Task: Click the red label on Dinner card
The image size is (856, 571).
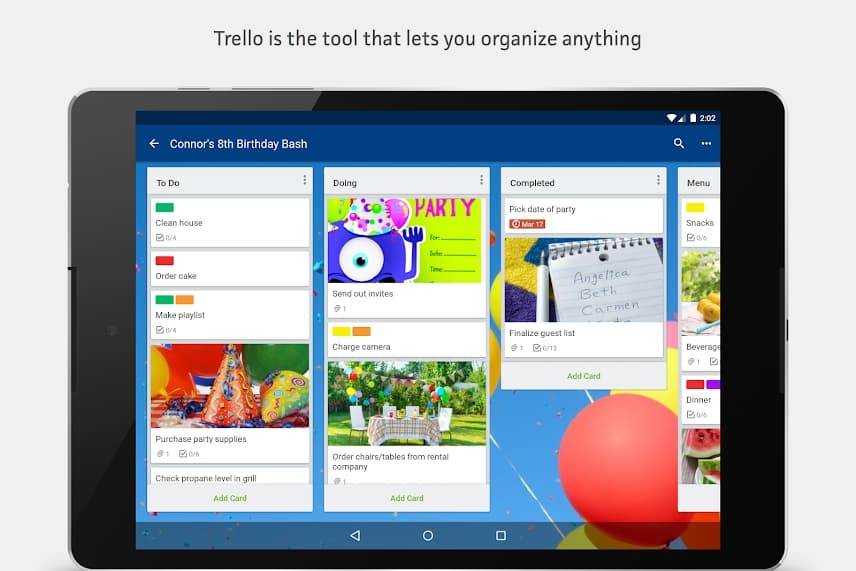Action: tap(695, 384)
